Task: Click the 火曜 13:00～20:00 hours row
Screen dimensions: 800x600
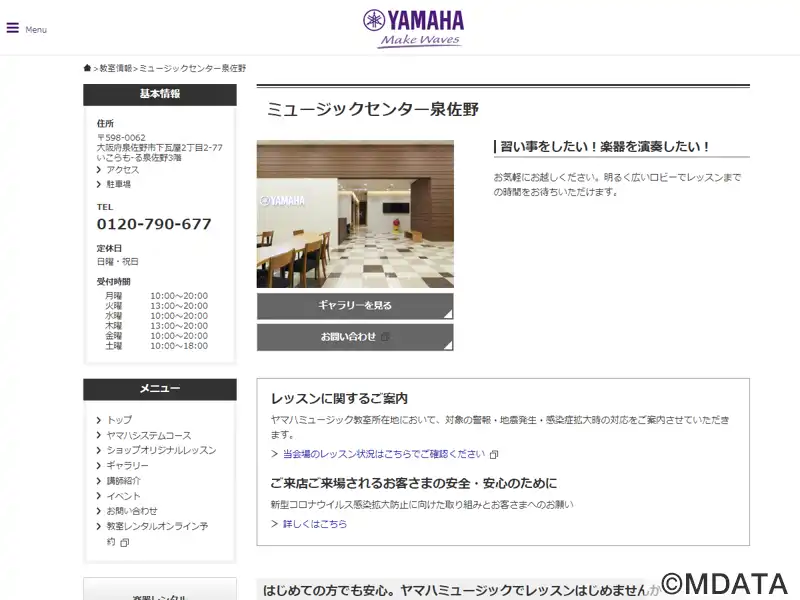Action: point(156,306)
